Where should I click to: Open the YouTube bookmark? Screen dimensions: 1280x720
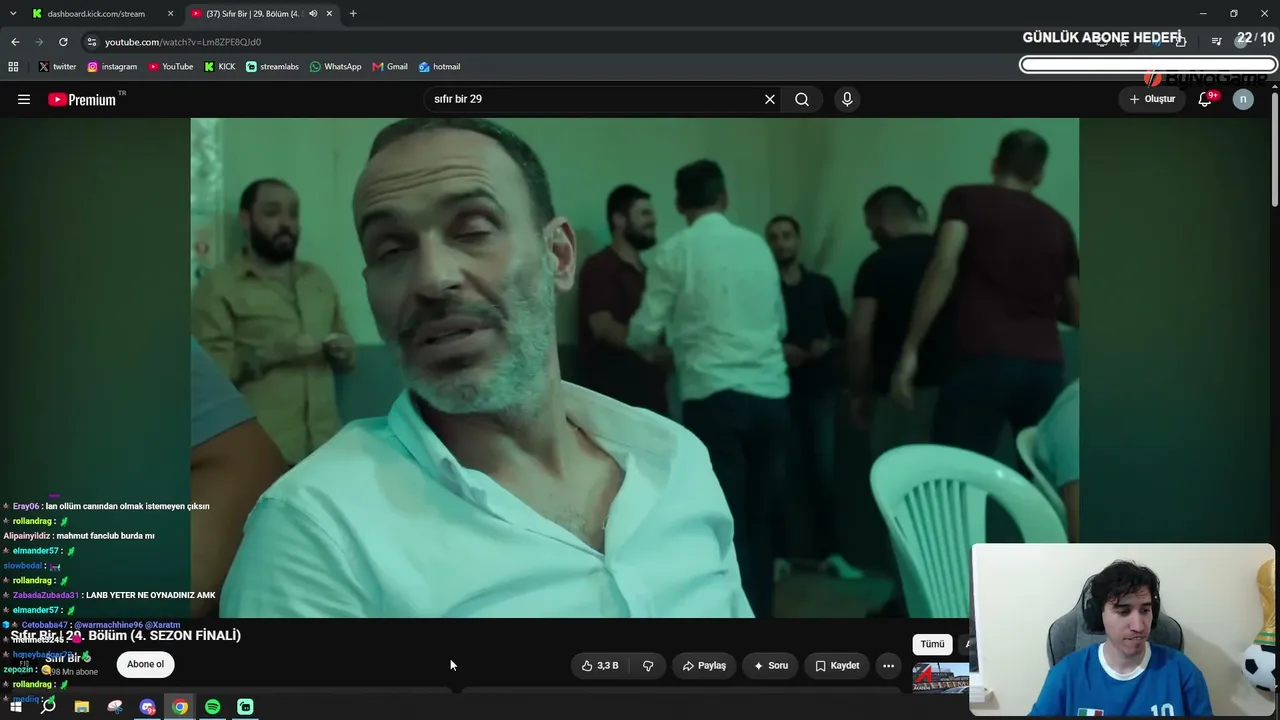pyautogui.click(x=171, y=67)
